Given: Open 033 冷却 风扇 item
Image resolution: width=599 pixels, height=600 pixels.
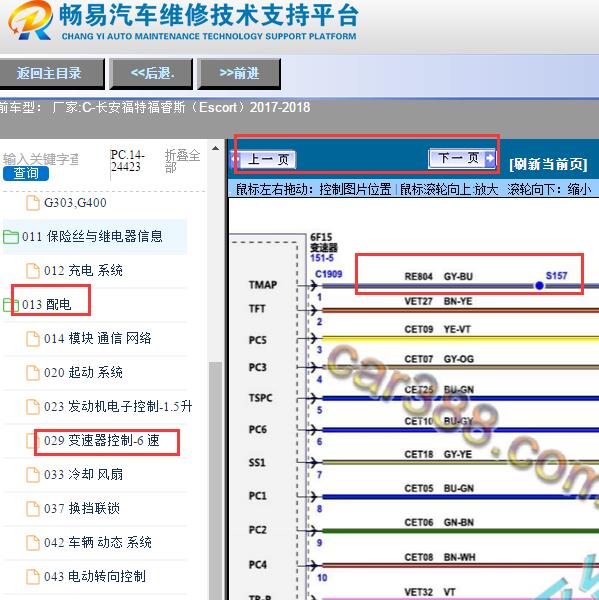Looking at the screenshot, I should pos(83,474).
